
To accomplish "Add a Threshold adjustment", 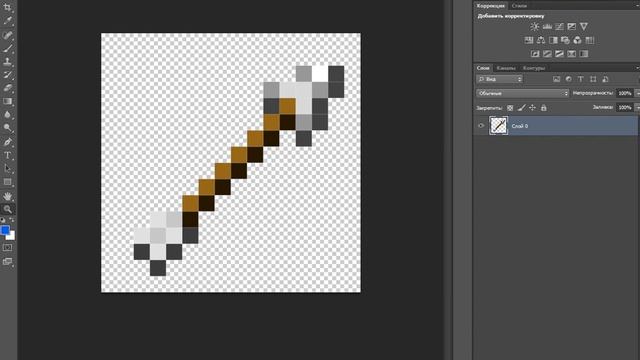I will click(559, 53).
